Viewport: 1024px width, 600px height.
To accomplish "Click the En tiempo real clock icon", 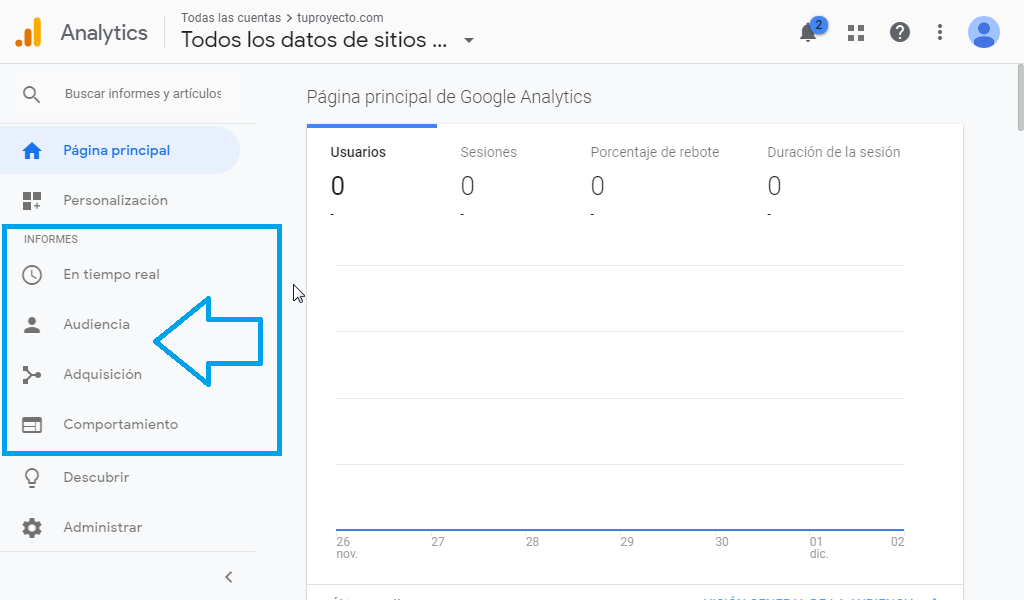I will pyautogui.click(x=32, y=274).
